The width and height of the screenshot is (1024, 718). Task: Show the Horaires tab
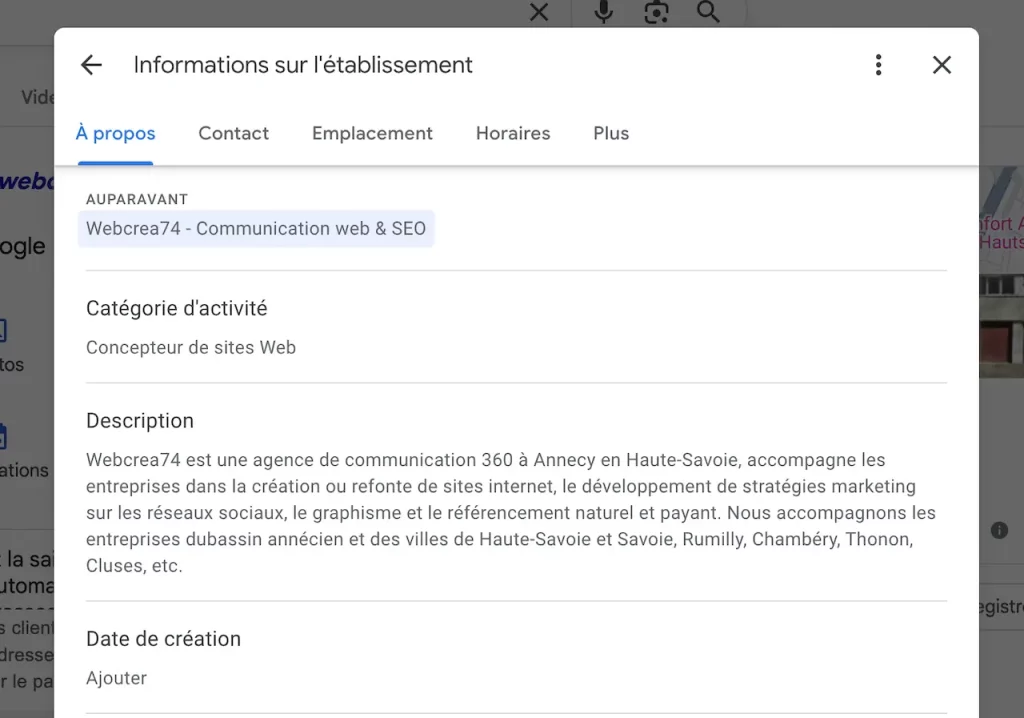513,134
